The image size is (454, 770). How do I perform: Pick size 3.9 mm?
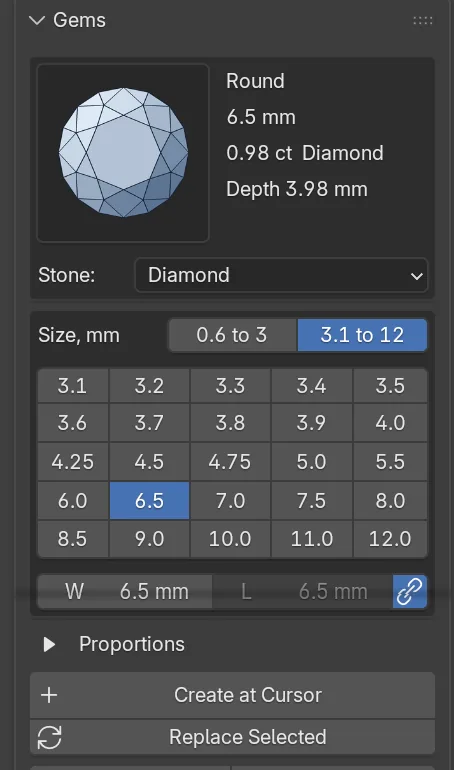311,423
